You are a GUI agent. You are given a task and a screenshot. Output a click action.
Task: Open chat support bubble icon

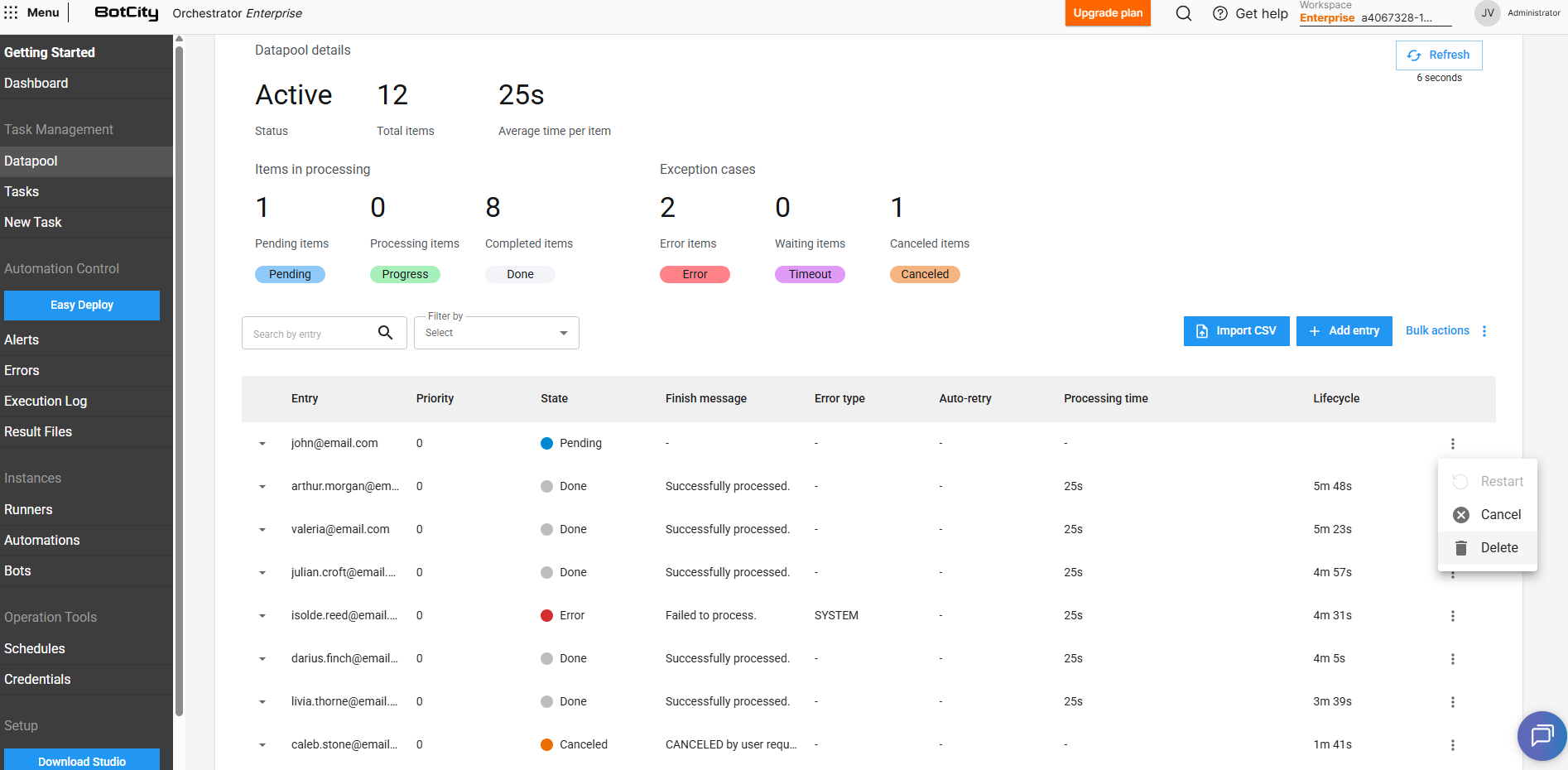point(1542,735)
